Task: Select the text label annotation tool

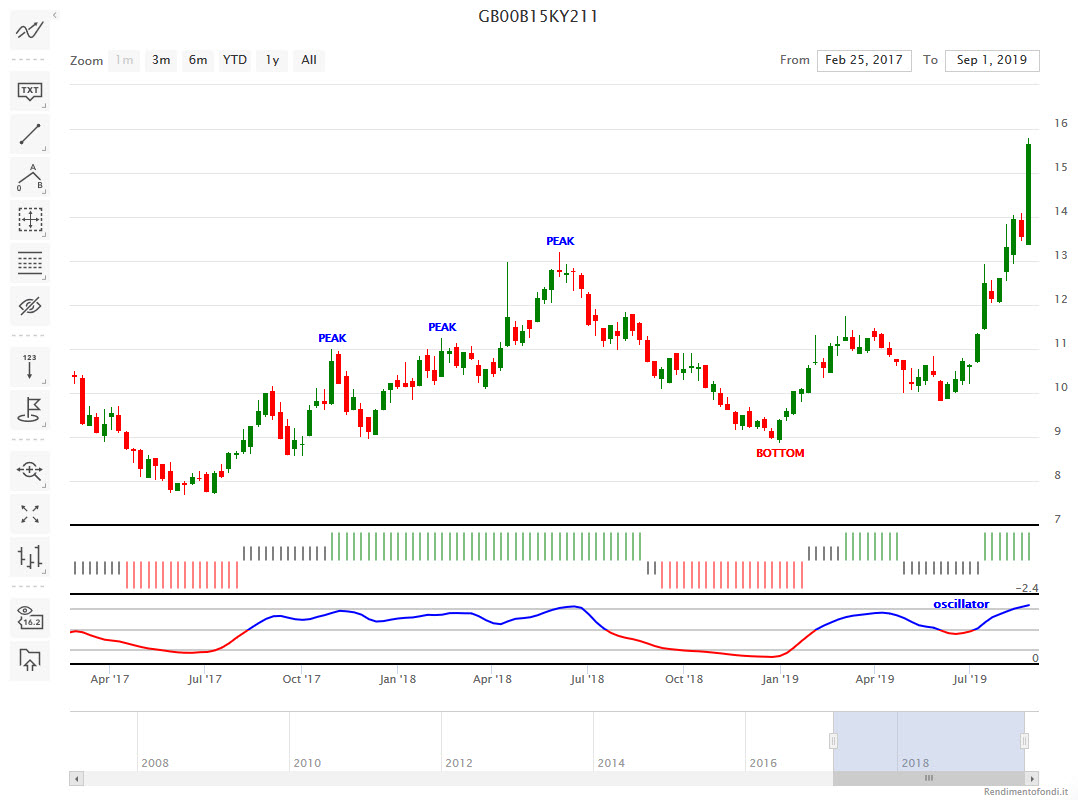Action: pos(30,92)
